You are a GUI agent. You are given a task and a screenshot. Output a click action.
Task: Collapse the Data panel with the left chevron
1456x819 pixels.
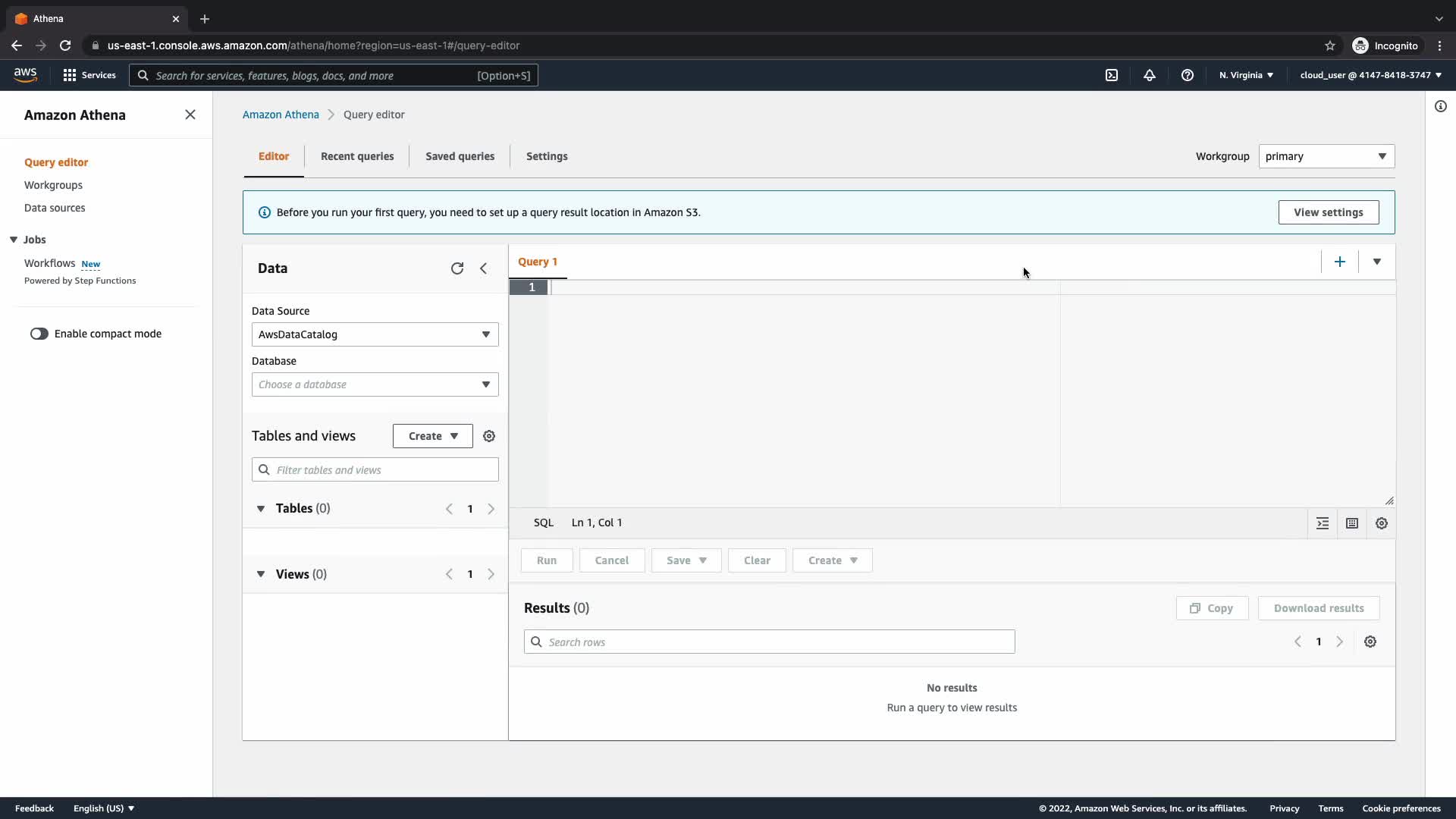[484, 268]
